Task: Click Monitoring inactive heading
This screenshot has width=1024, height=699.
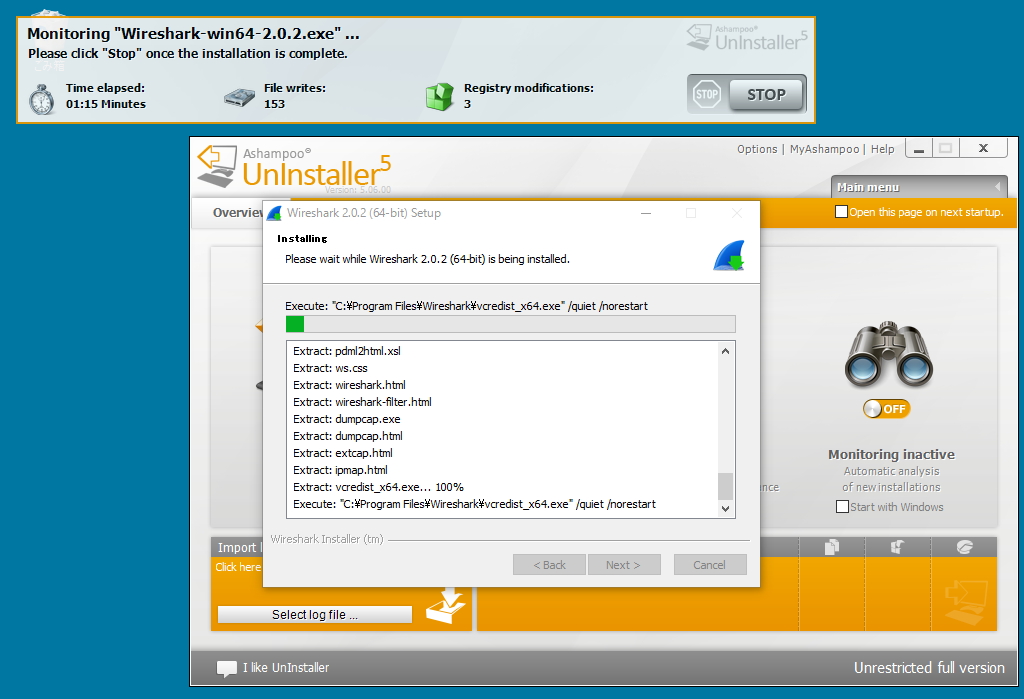Action: click(891, 454)
